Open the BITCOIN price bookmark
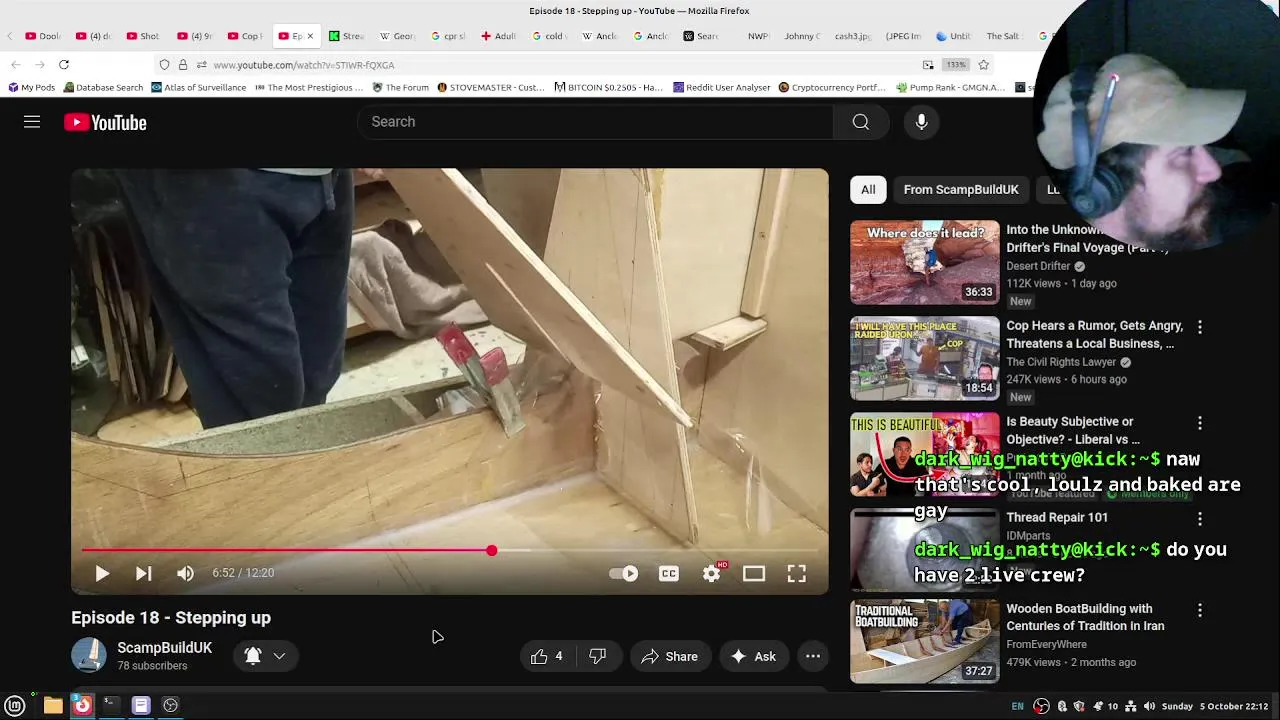1280x720 pixels. 608,87
